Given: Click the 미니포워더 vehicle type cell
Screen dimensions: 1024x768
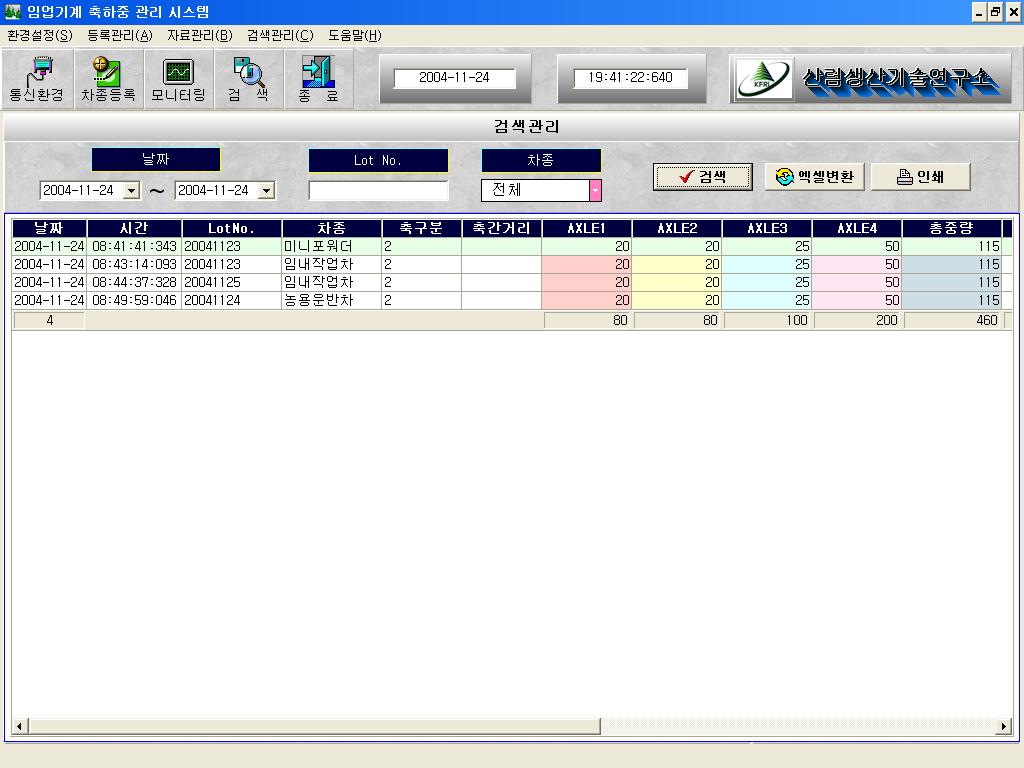Looking at the screenshot, I should tap(332, 246).
